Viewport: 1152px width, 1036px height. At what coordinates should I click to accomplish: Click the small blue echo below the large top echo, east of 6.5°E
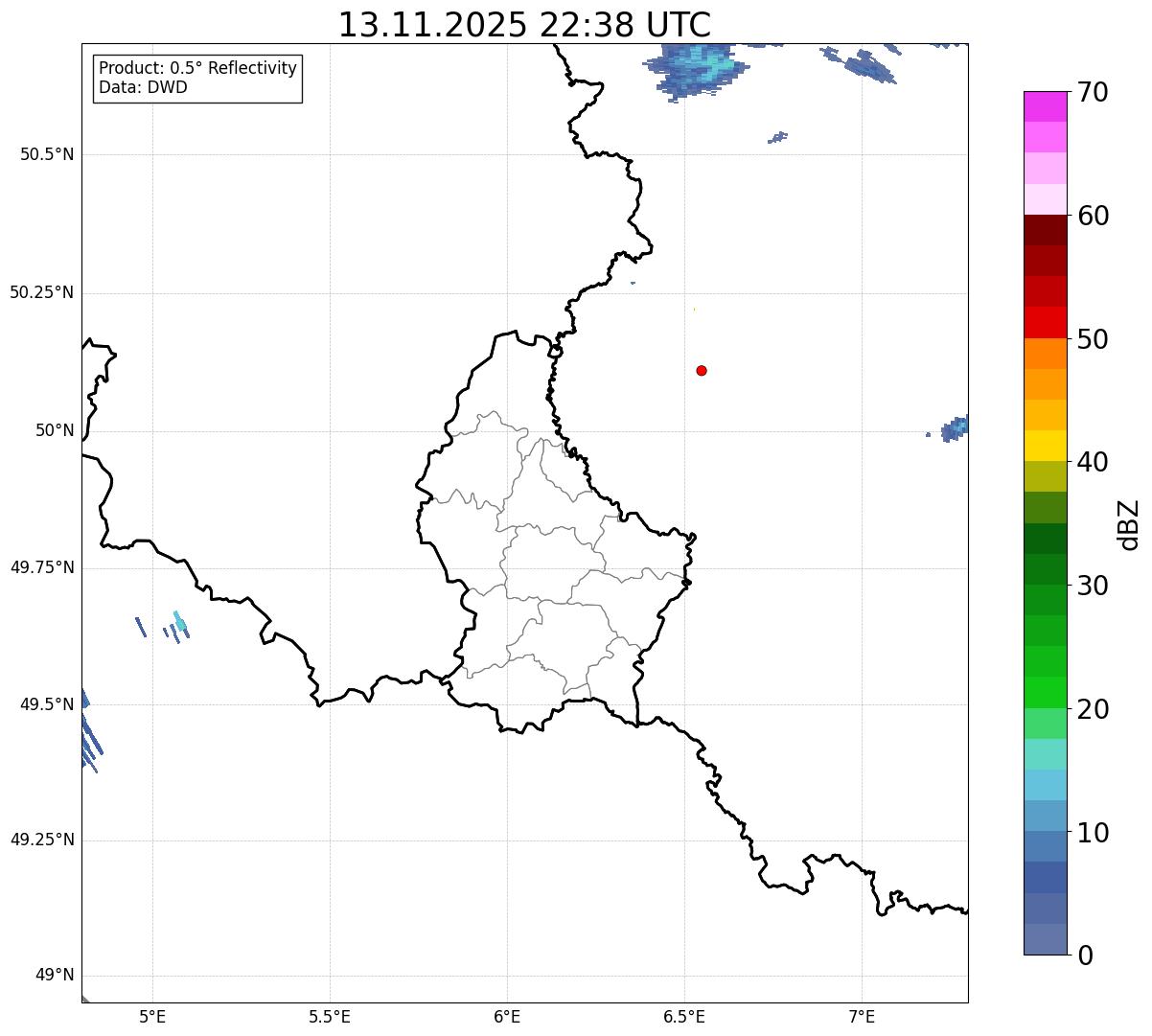[x=777, y=138]
